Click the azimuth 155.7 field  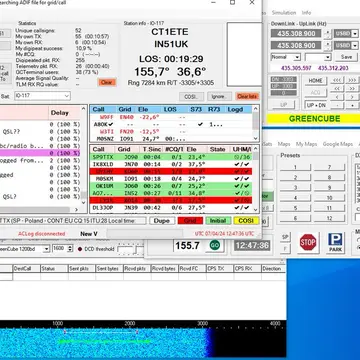click(x=188, y=246)
